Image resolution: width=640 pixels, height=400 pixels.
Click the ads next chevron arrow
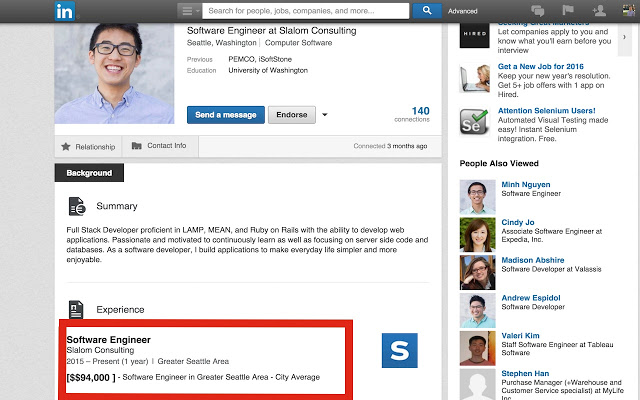pos(624,38)
